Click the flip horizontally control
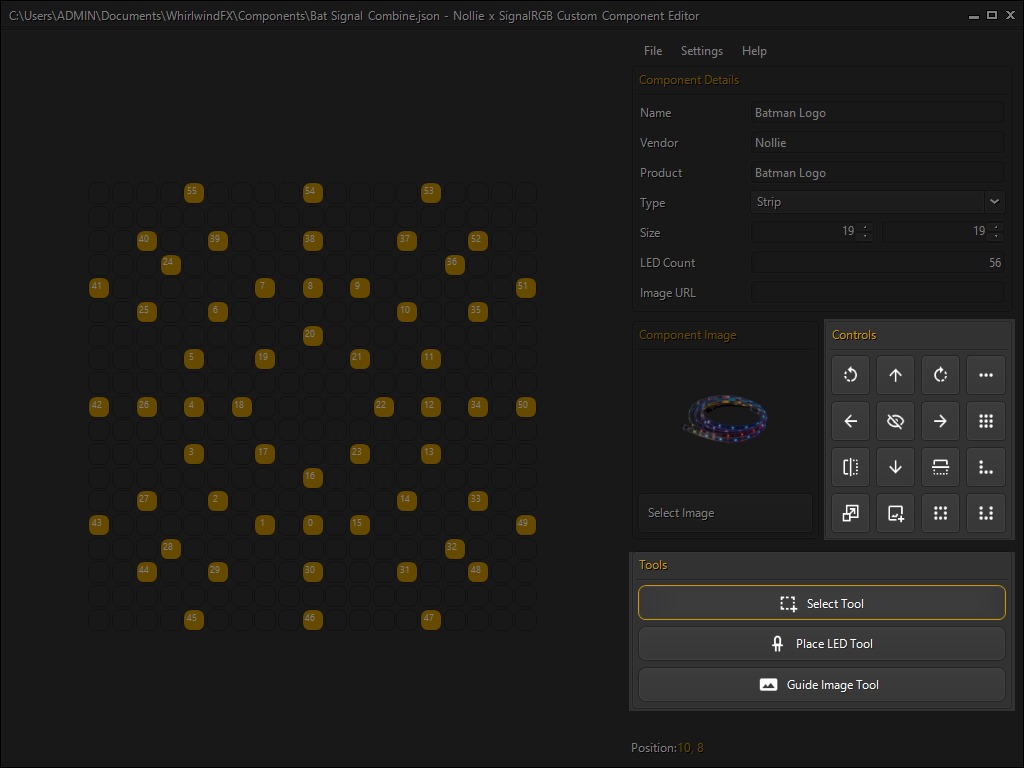The image size is (1024, 768). click(x=850, y=467)
